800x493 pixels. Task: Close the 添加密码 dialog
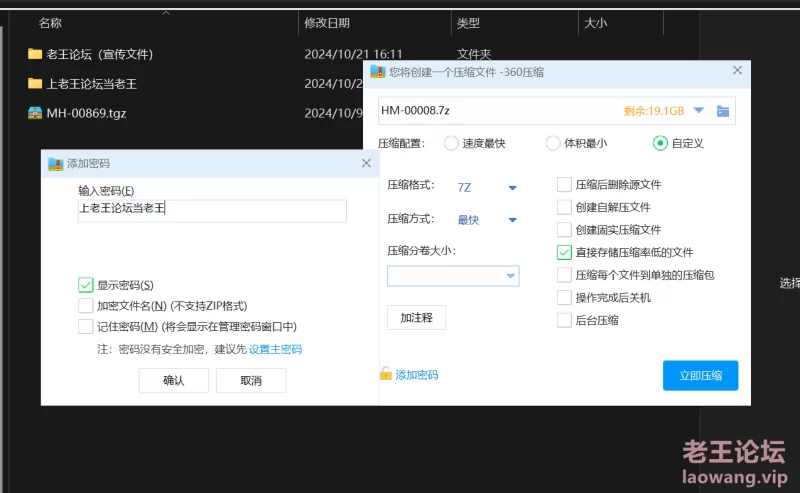(365, 163)
